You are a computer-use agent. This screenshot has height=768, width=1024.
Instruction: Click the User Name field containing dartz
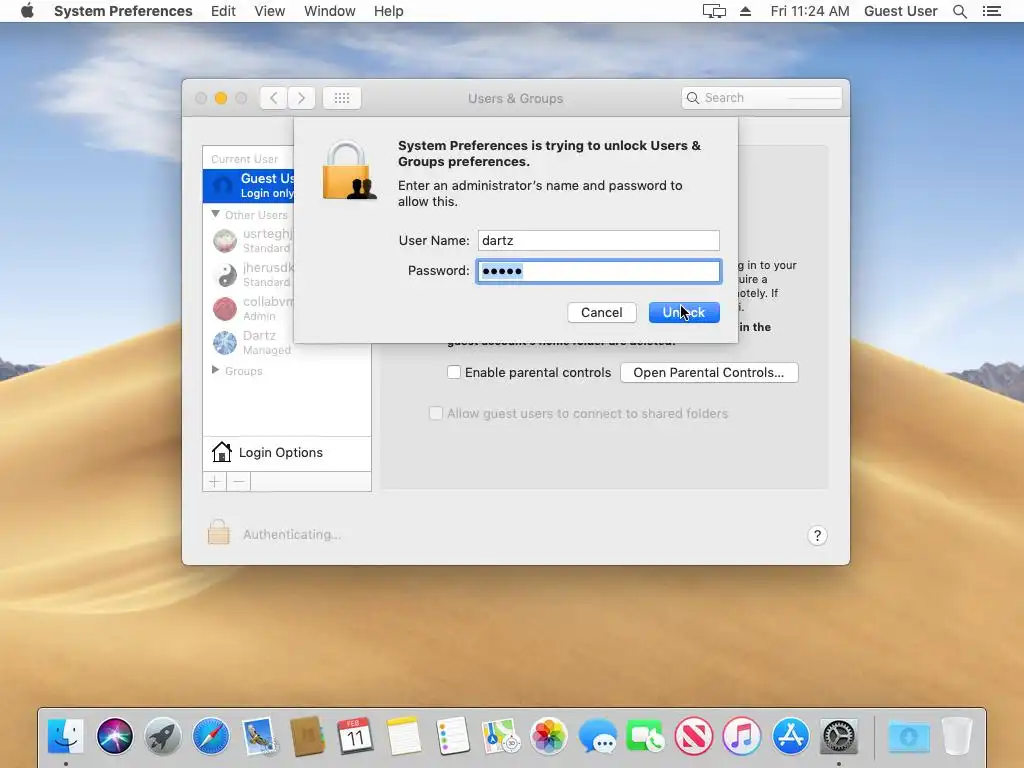click(598, 240)
